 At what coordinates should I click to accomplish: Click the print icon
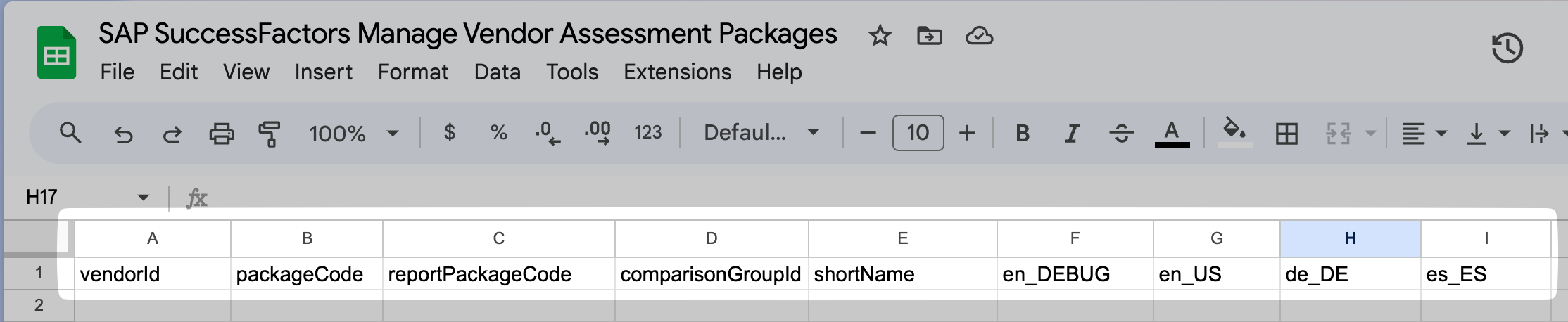click(x=222, y=133)
